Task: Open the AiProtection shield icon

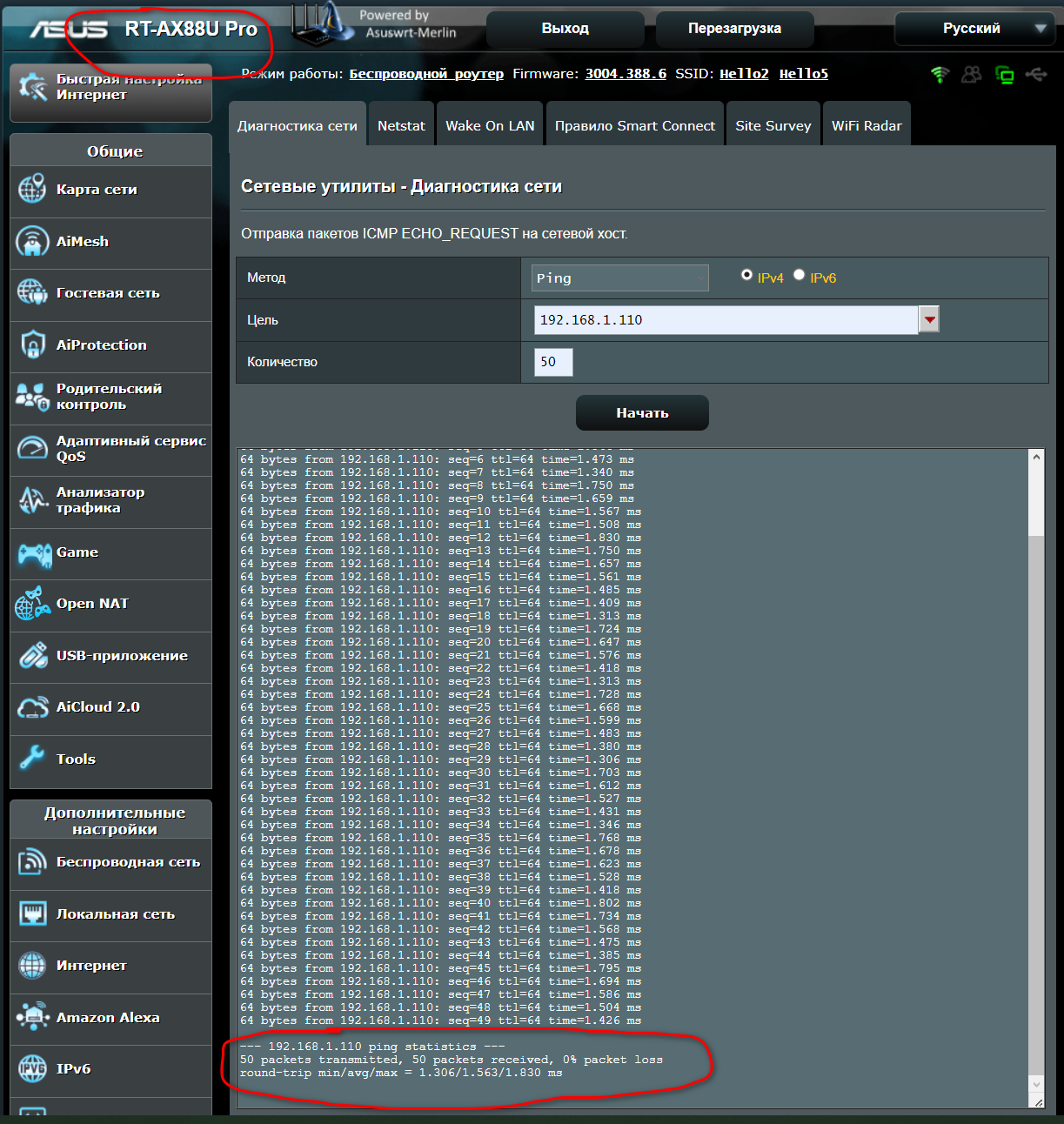Action: 32,345
